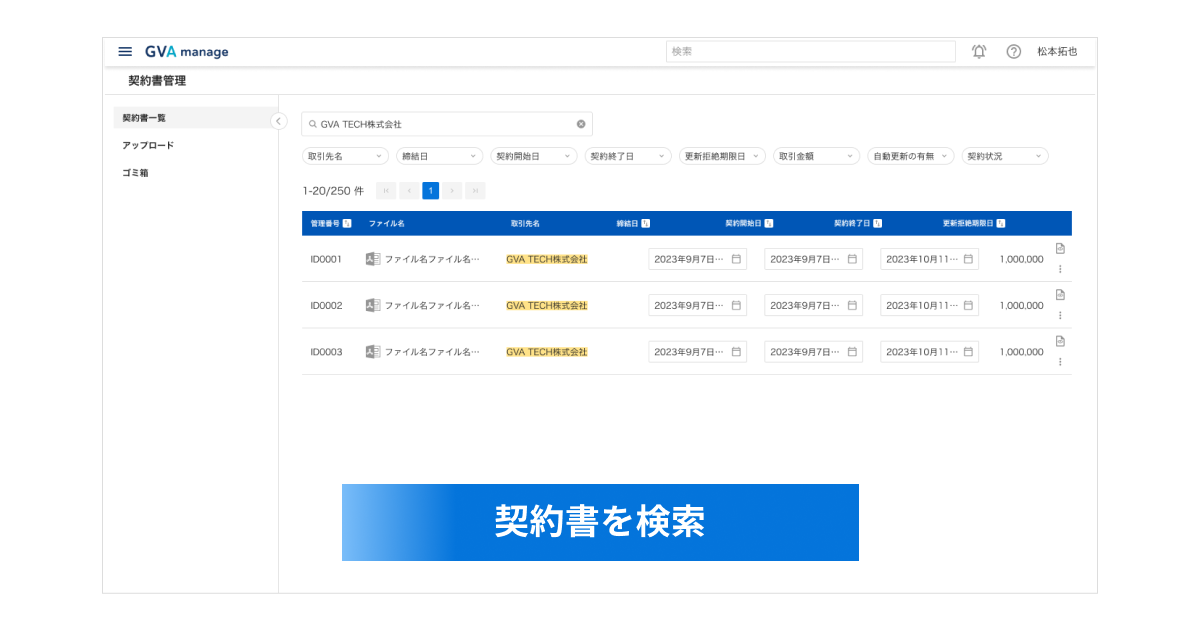Expand the 契約終了日 filter dropdown
Screen dimensions: 1200x630
pos(628,156)
